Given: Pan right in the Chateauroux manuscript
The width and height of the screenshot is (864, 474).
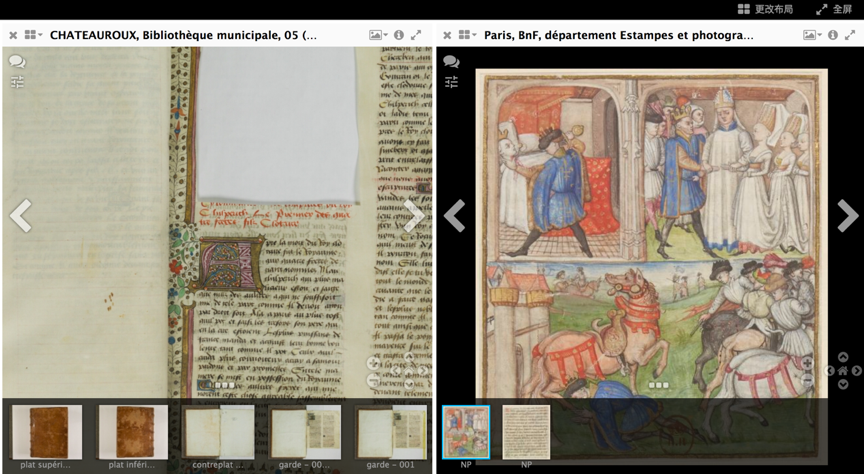Looking at the screenshot, I should coord(423,370).
